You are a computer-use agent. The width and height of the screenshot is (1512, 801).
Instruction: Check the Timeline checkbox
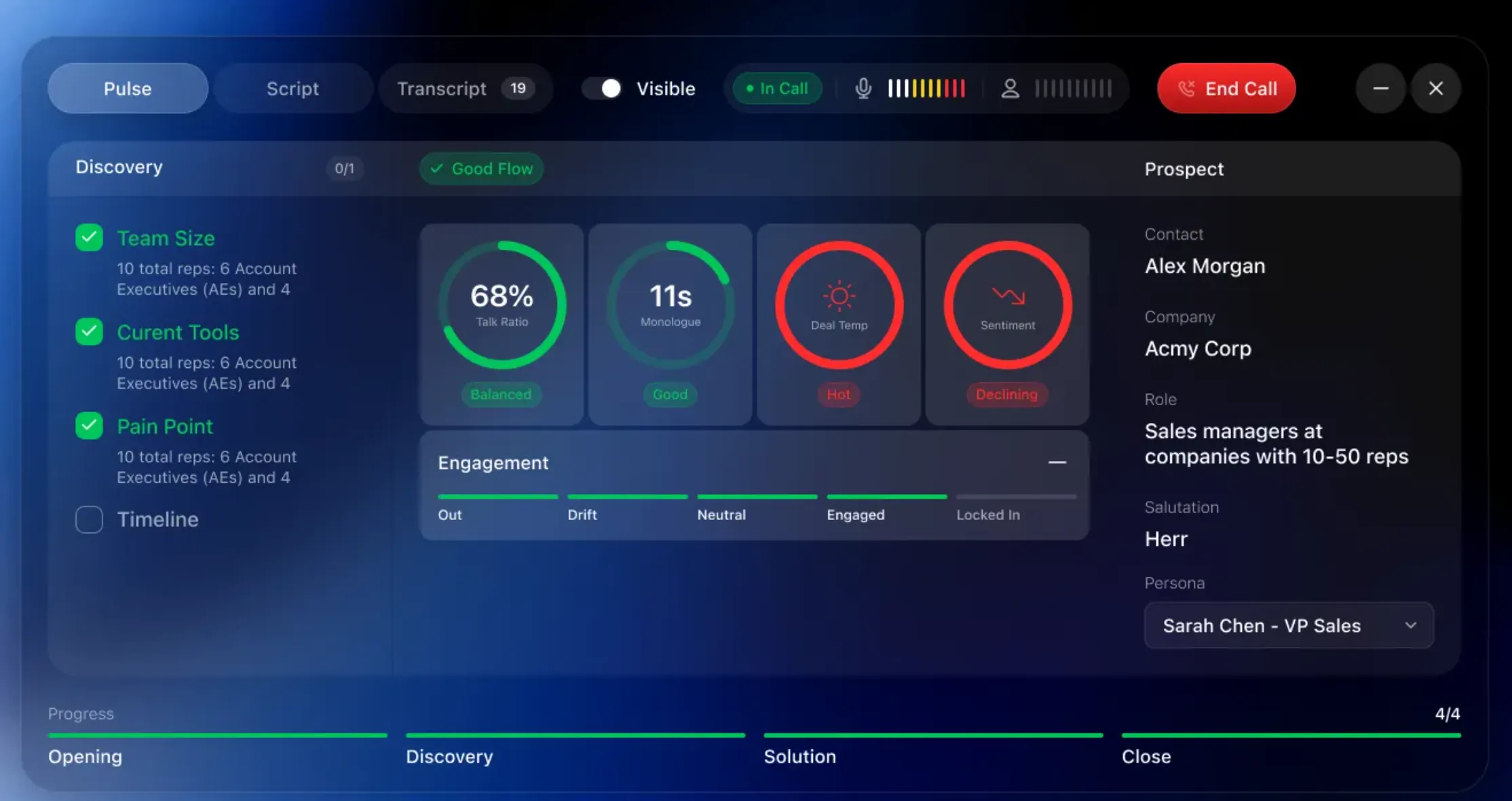coord(89,519)
